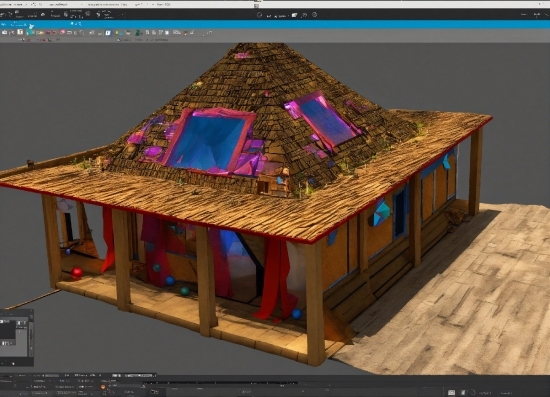Select the blue square toolbar icon
550x397 pixels.
pyautogui.click(x=108, y=33)
